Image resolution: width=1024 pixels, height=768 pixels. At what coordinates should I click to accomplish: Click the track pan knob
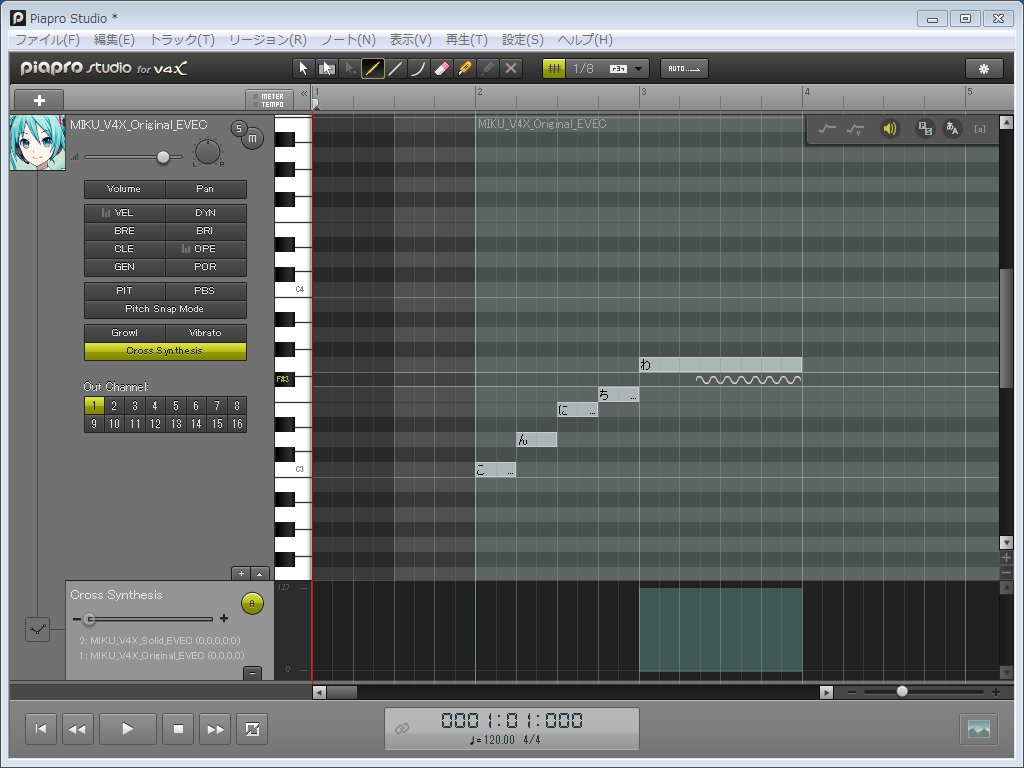click(208, 153)
